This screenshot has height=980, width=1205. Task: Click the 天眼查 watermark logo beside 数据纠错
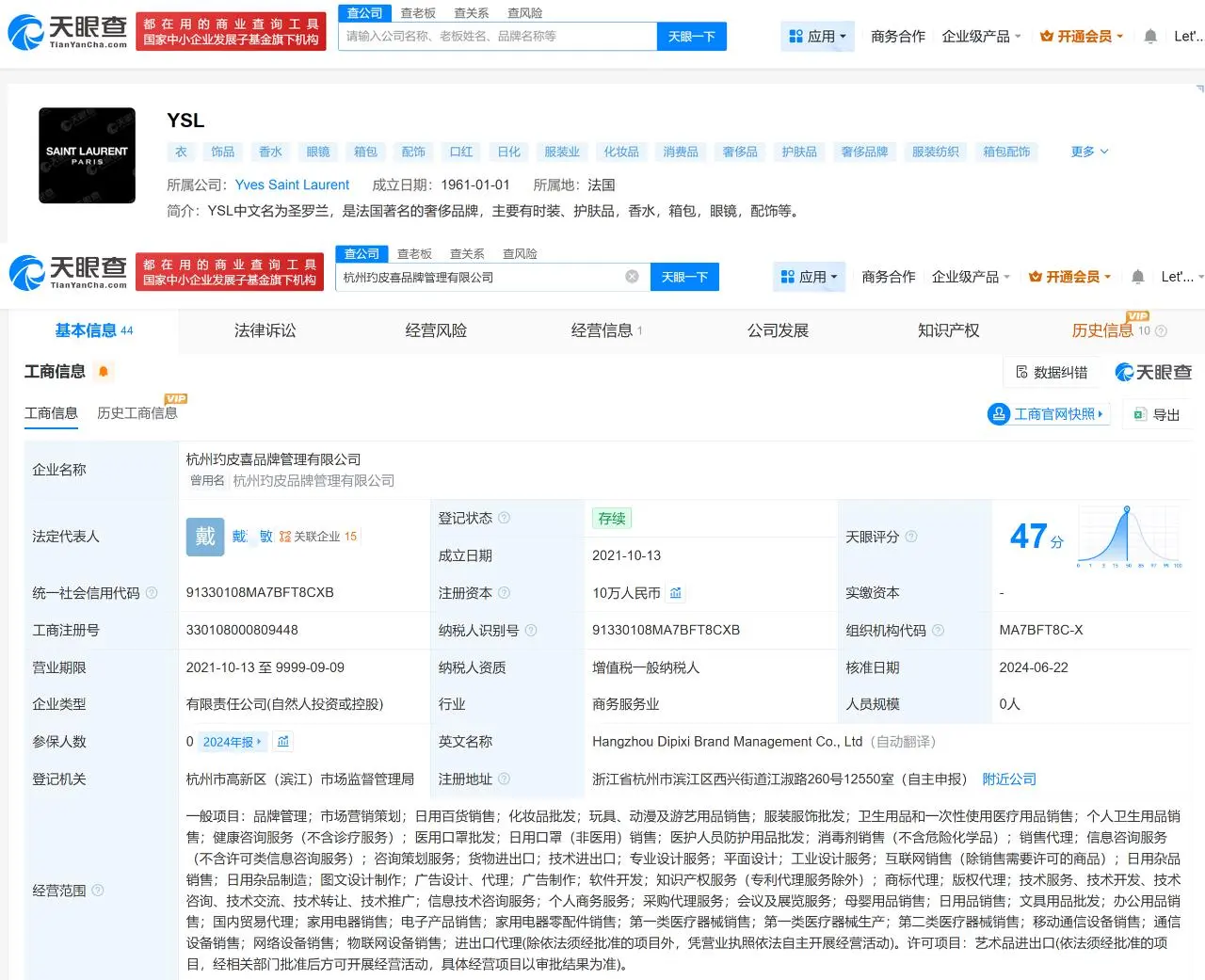pos(1153,373)
